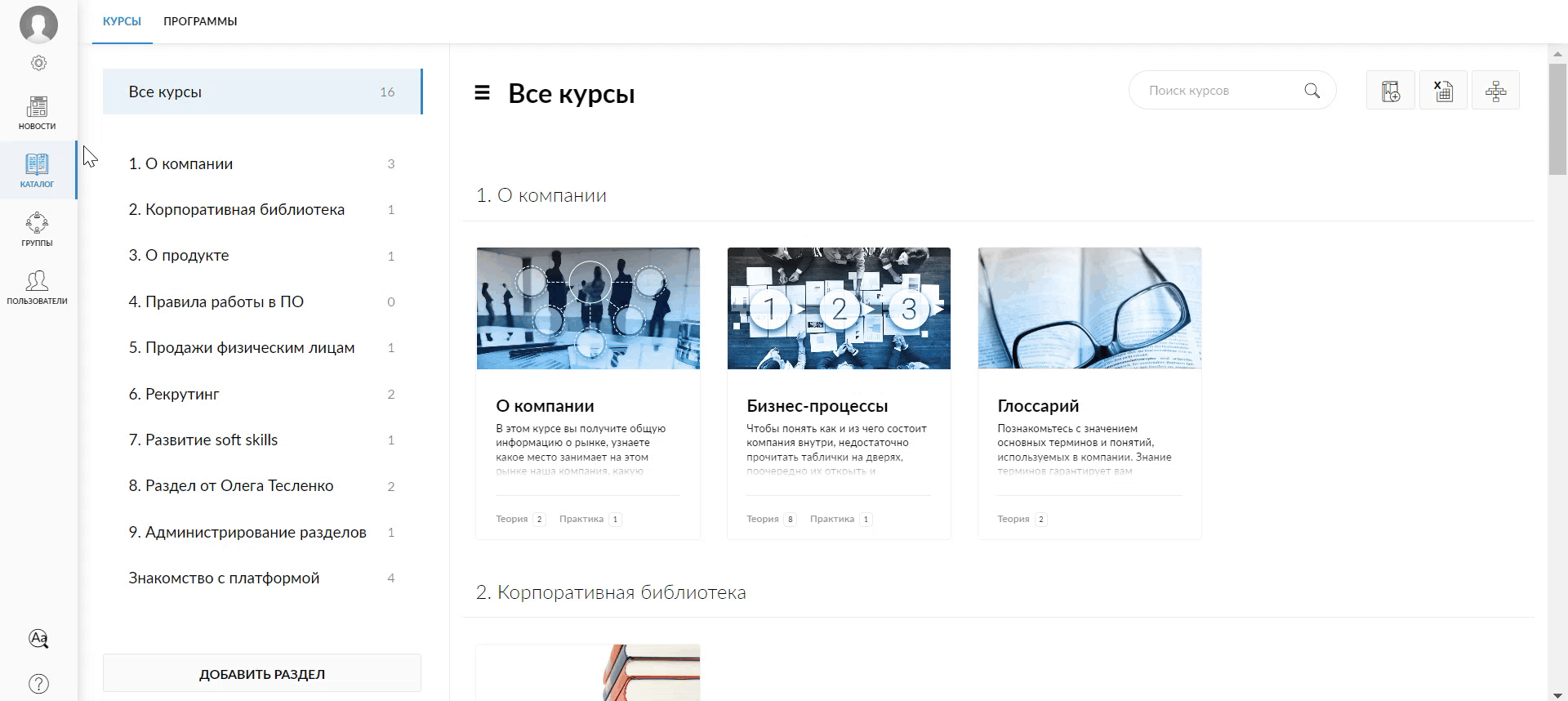Click the font search Aa icon
1568x701 pixels.
38,639
